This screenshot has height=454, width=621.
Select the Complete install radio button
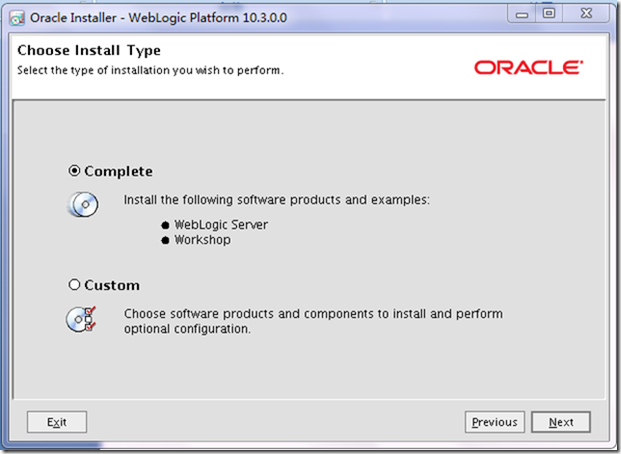(x=74, y=171)
